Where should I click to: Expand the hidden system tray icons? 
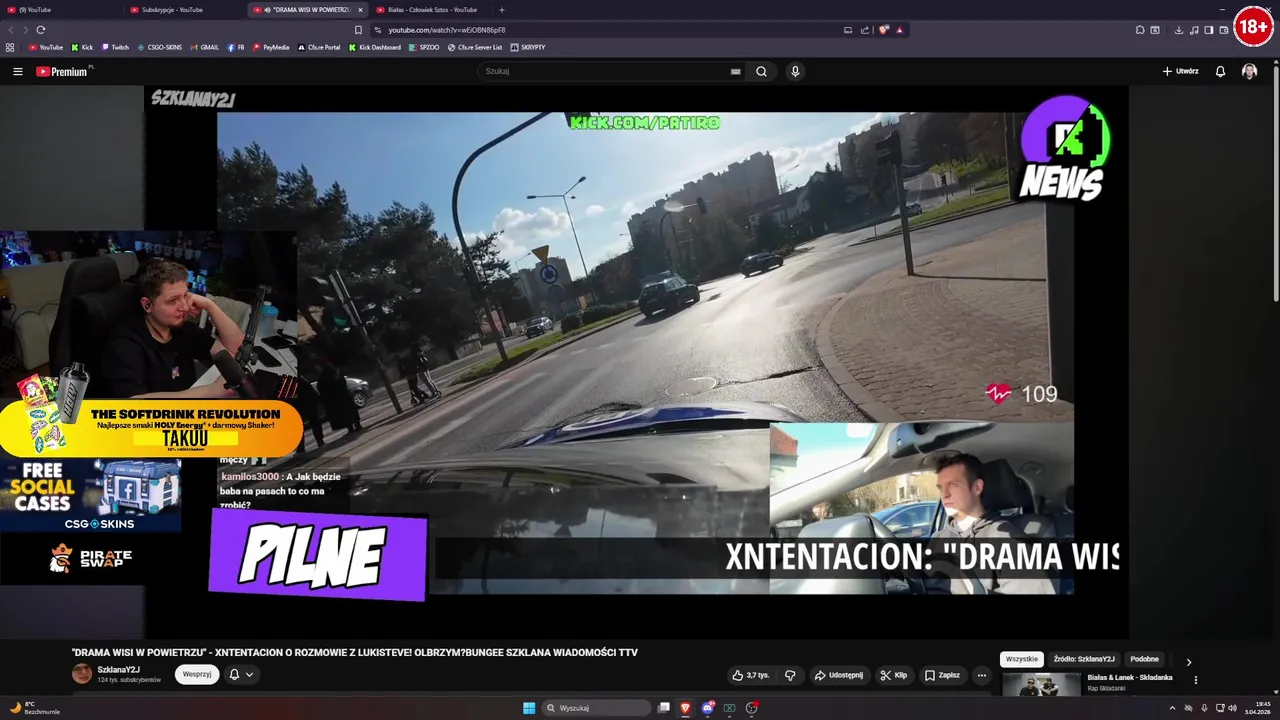pyautogui.click(x=1172, y=708)
